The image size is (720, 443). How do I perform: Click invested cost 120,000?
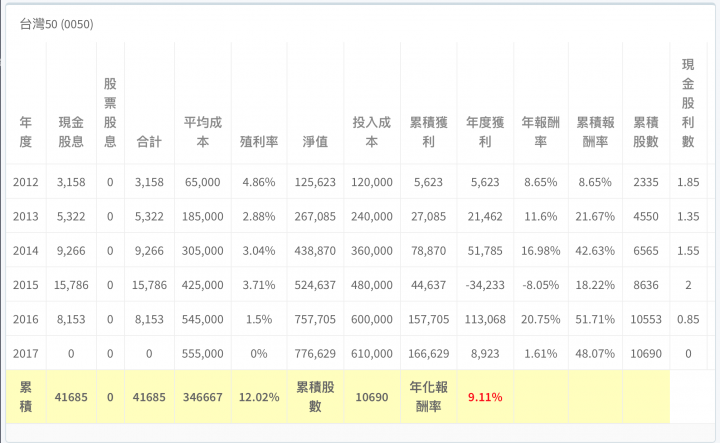coord(372,182)
